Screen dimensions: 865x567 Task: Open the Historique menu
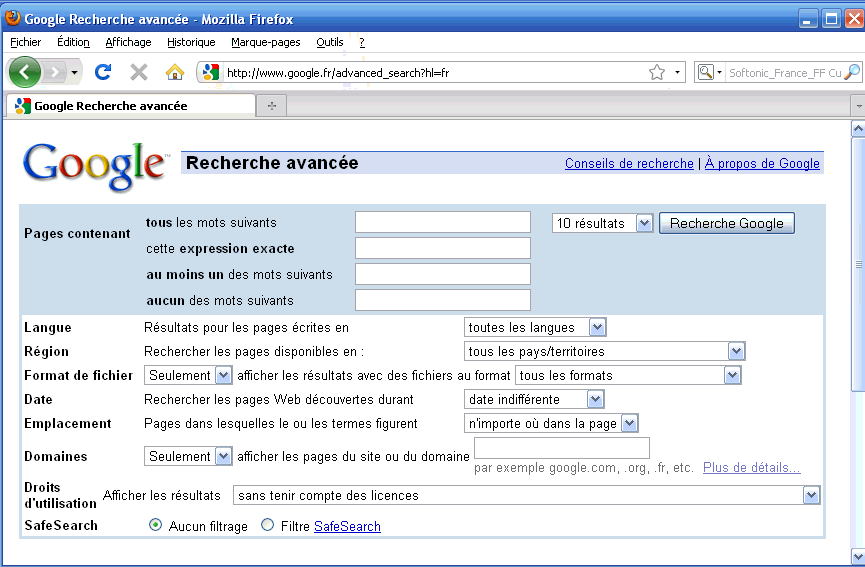[191, 42]
